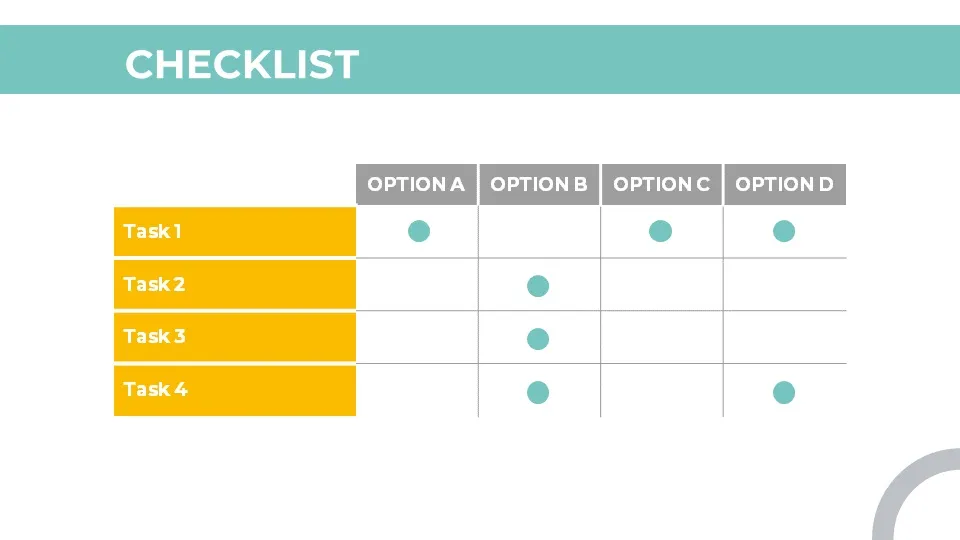This screenshot has width=960, height=540.
Task: Click the empty Task 3 Option C cell
Action: [661, 337]
